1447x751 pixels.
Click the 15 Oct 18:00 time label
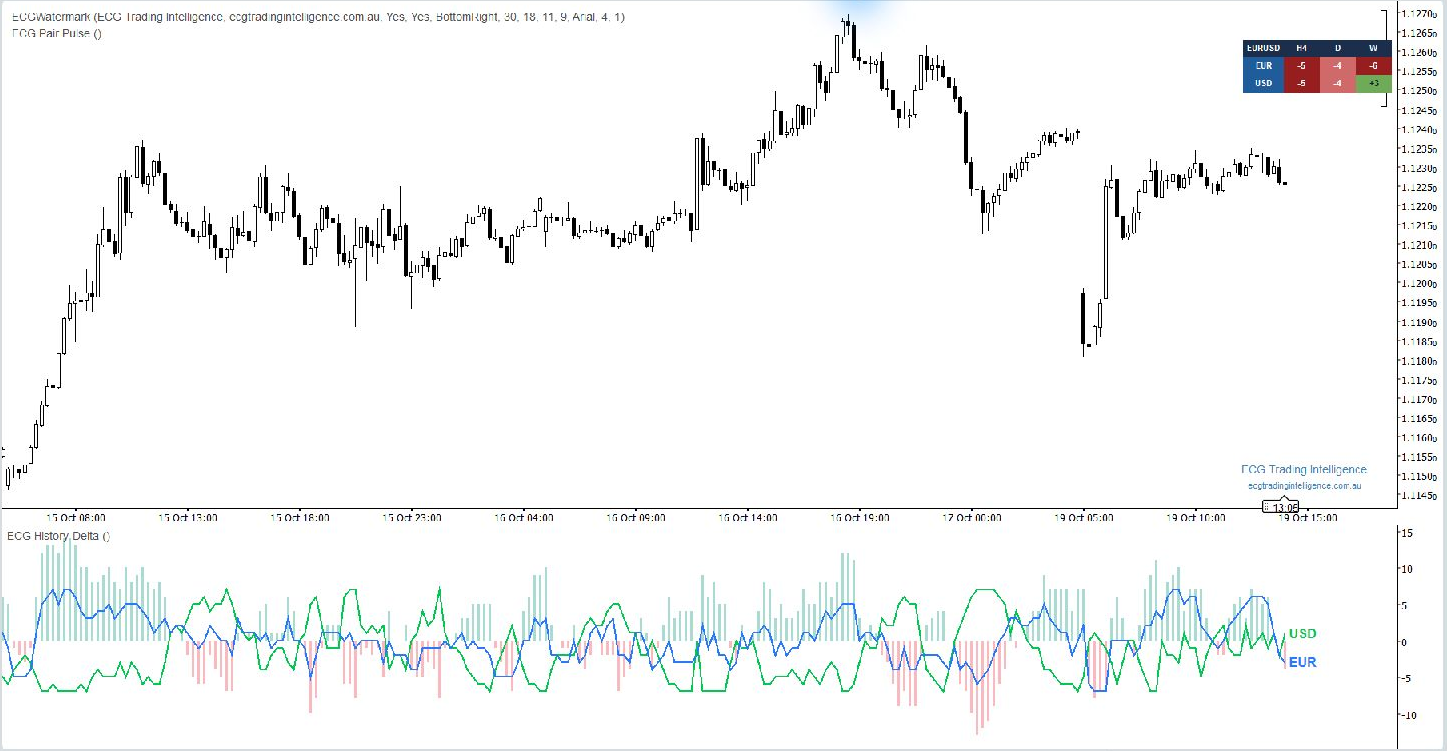pos(301,518)
